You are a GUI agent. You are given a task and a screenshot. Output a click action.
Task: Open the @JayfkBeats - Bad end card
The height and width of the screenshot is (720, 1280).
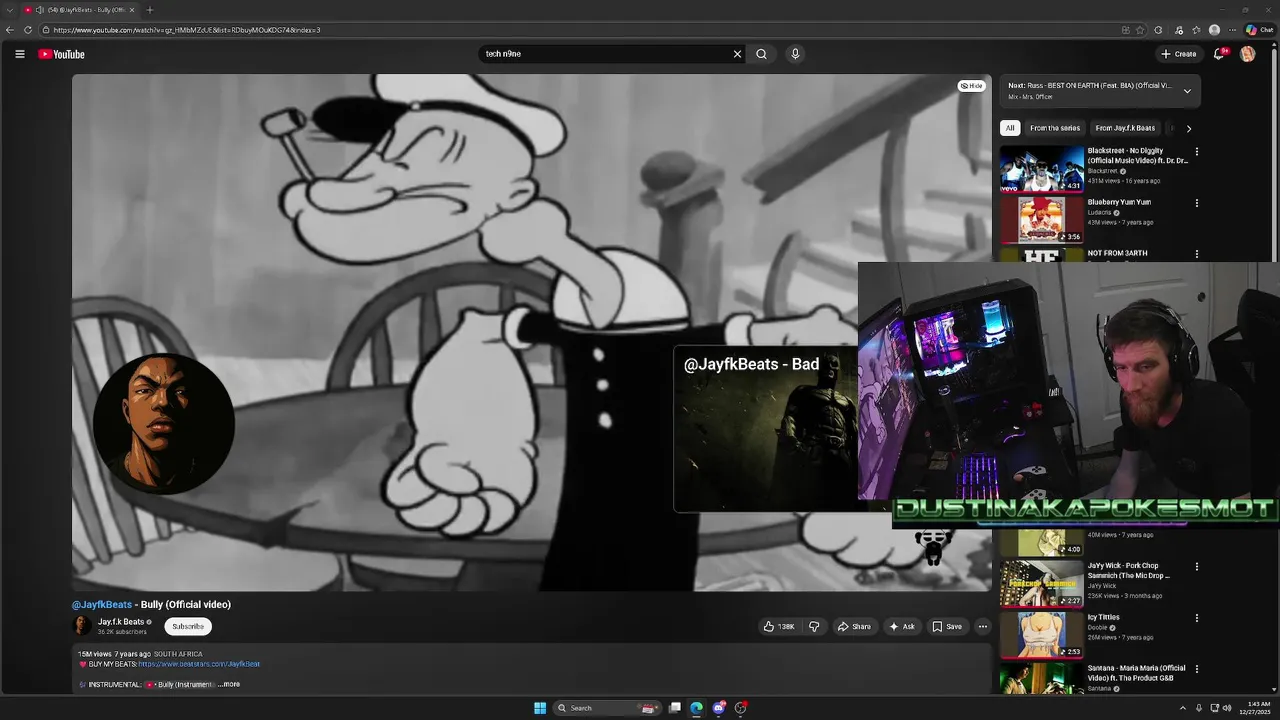click(x=766, y=429)
